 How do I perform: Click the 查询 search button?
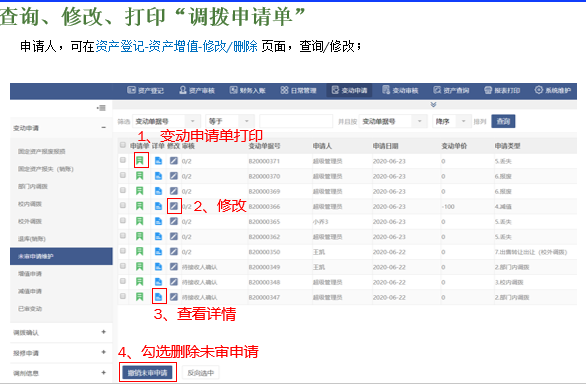(x=503, y=121)
